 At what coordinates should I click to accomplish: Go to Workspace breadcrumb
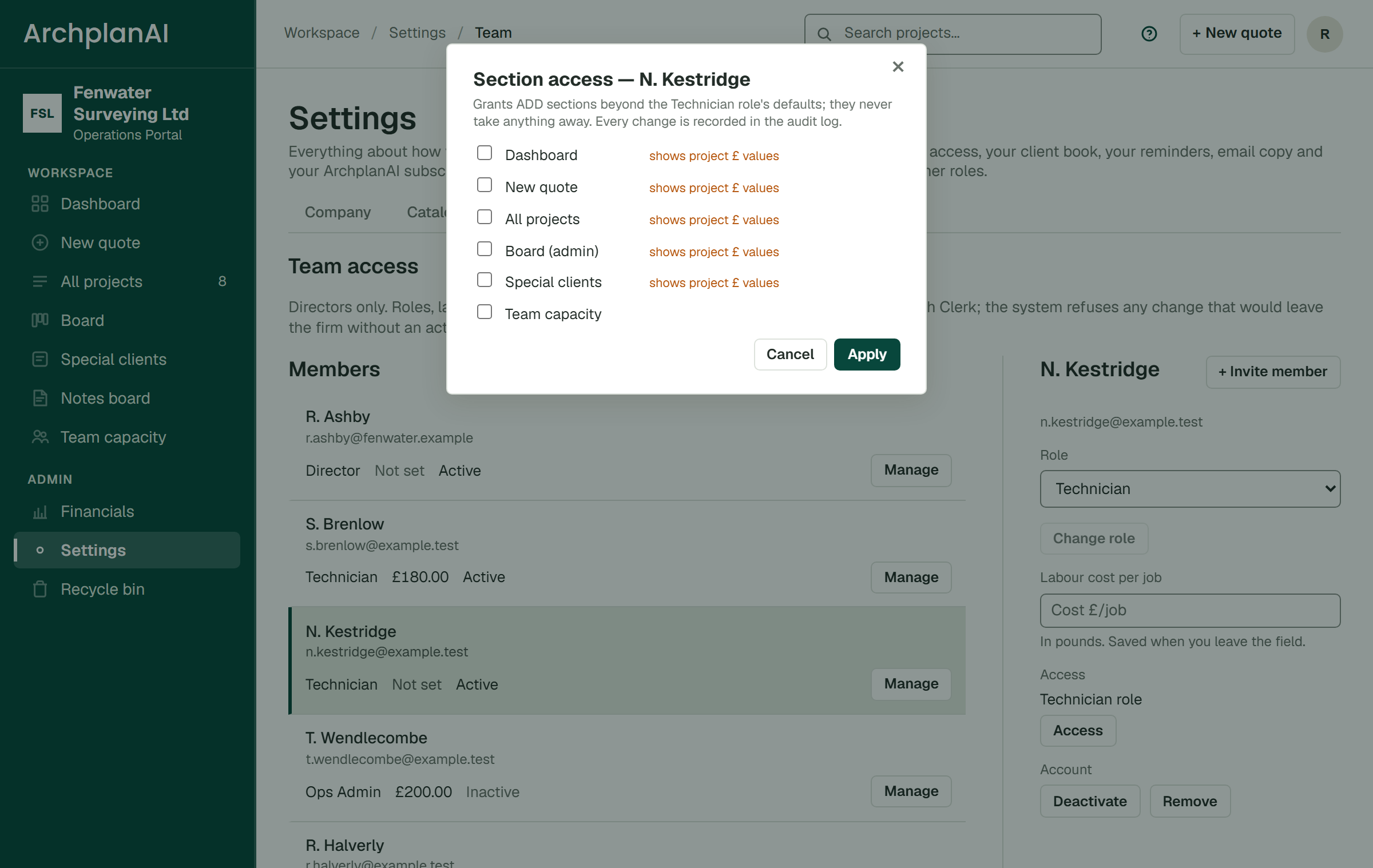point(322,33)
